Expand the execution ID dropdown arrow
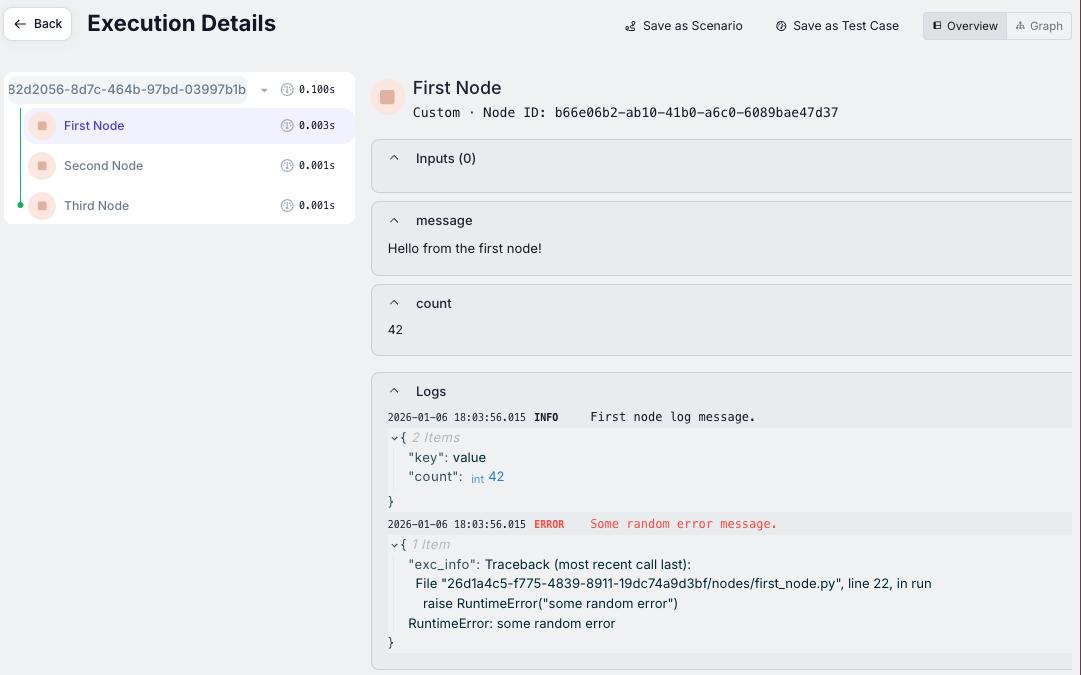The width and height of the screenshot is (1081, 675). pyautogui.click(x=264, y=89)
